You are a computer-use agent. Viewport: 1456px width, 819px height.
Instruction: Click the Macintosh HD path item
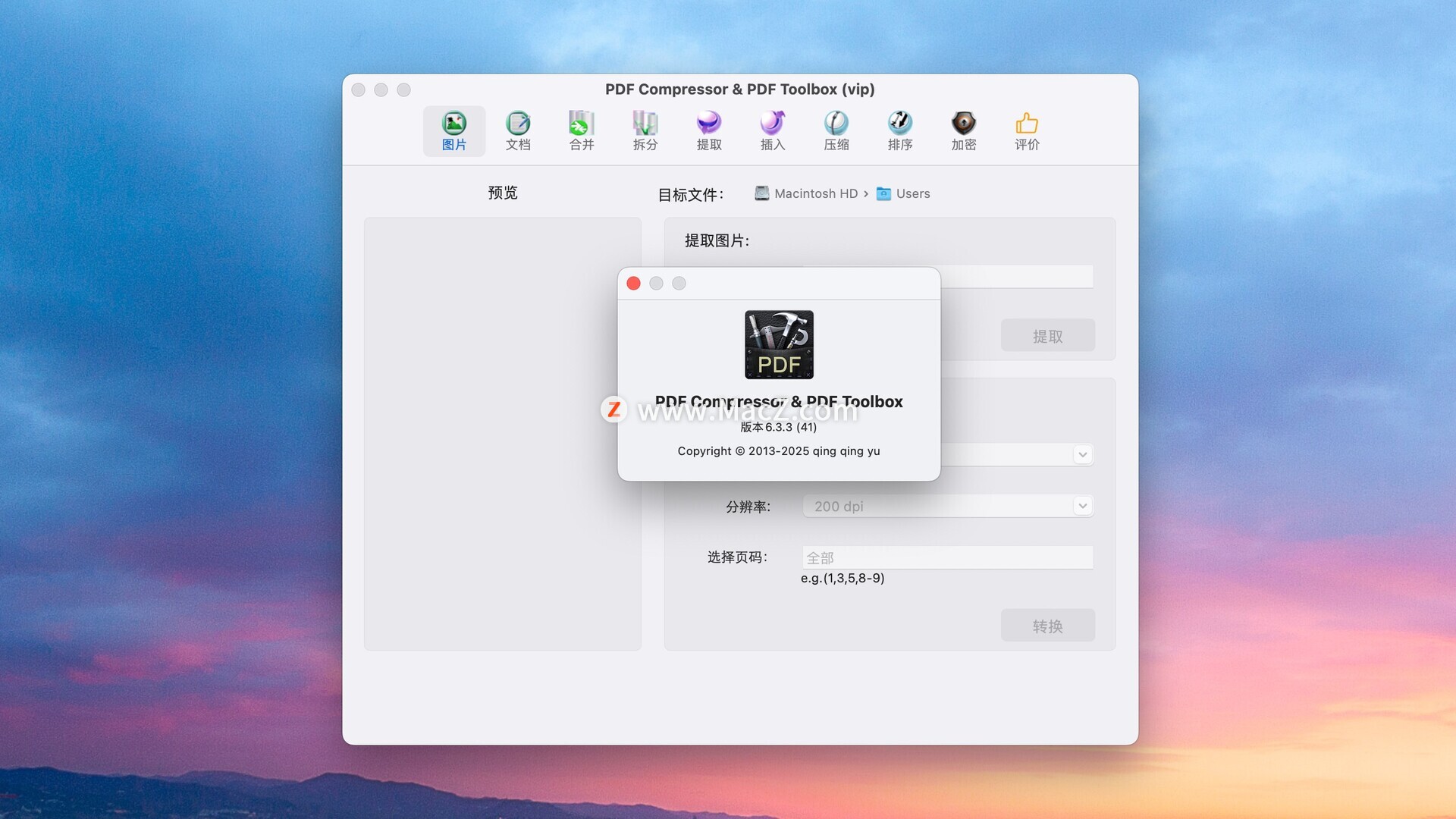click(x=806, y=193)
